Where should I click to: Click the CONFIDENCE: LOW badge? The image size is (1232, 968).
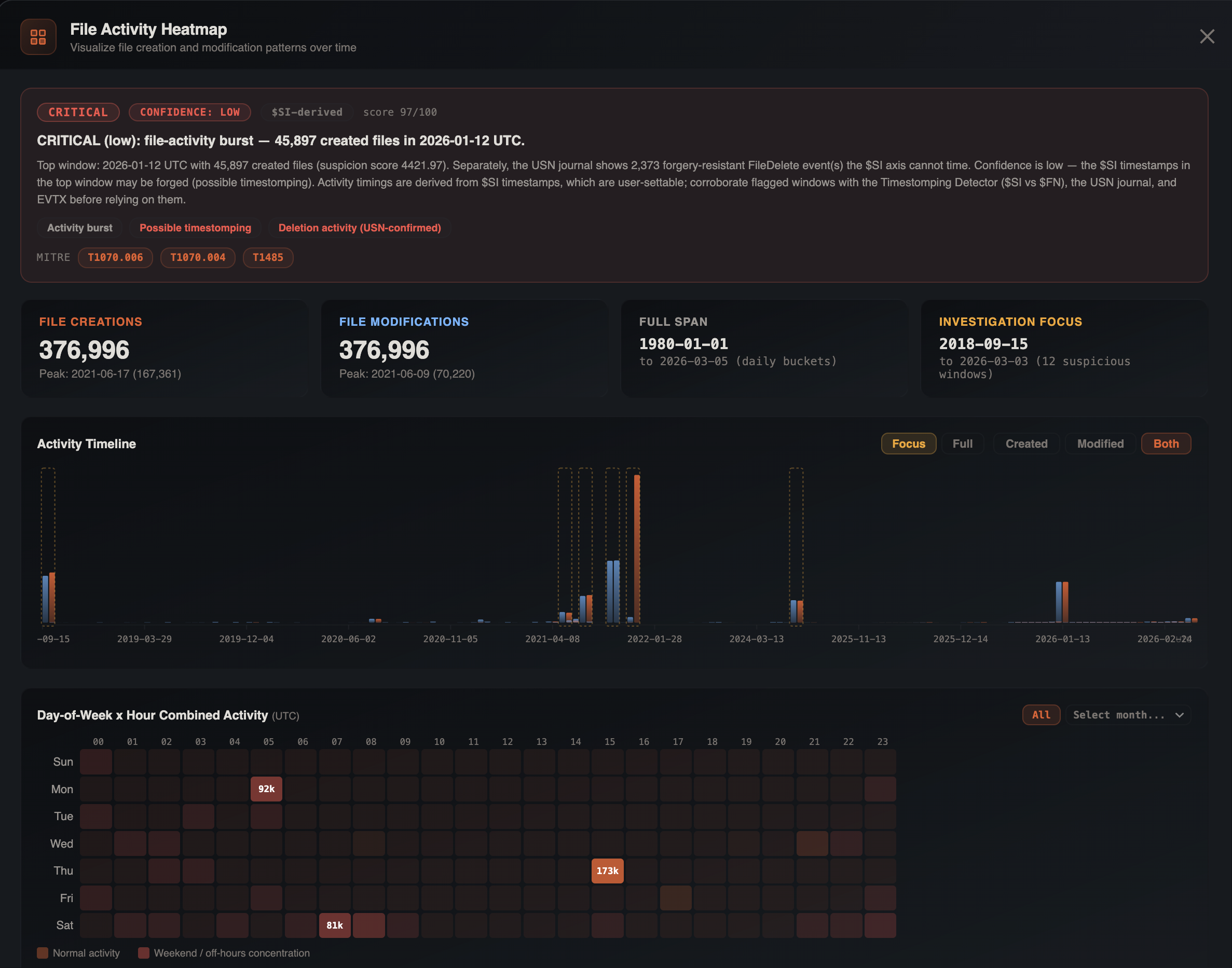(190, 112)
